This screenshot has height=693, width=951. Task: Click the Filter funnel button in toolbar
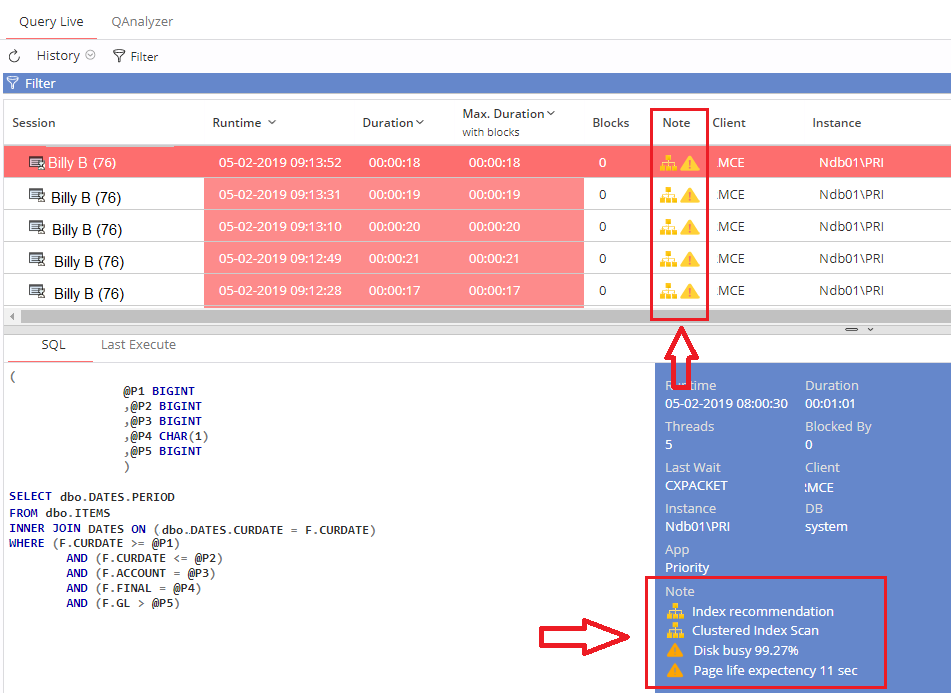click(x=135, y=56)
